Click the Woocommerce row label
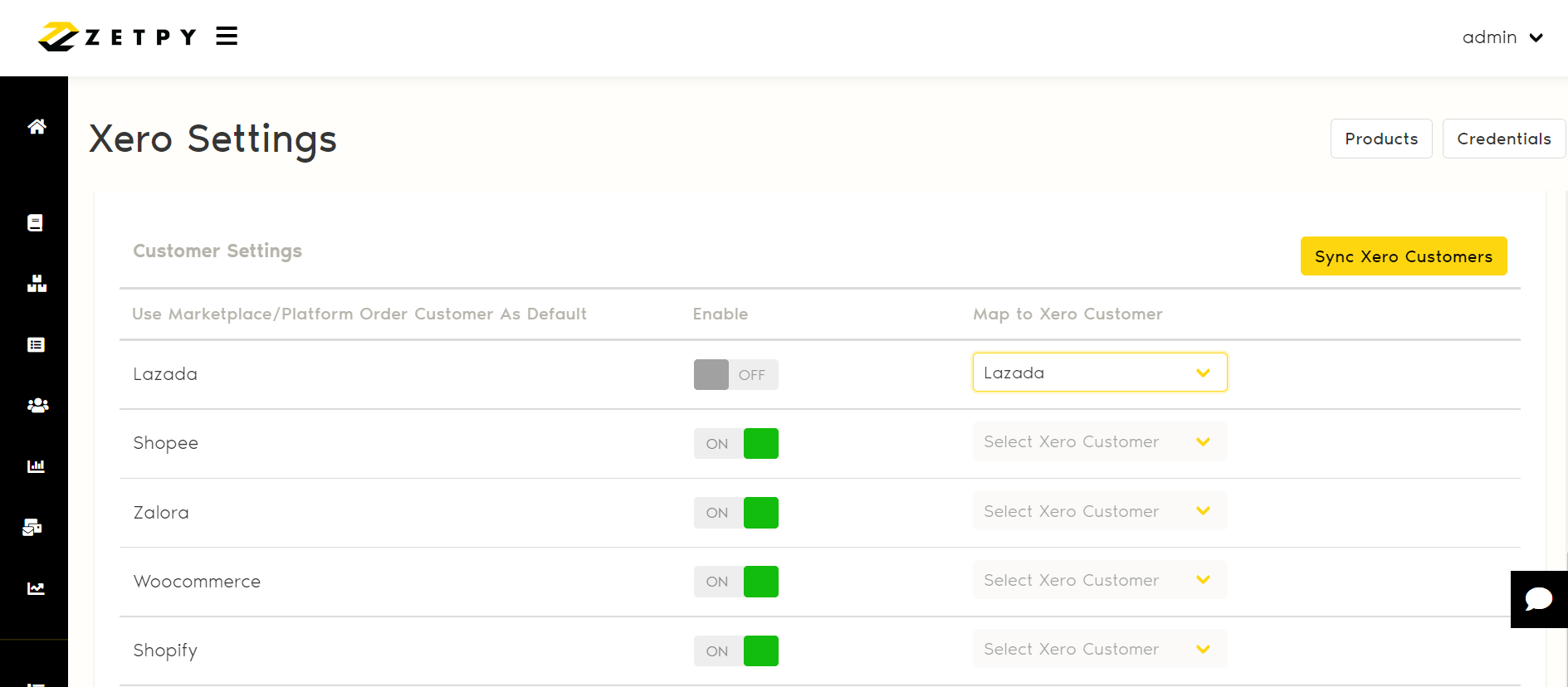The image size is (1568, 687). pyautogui.click(x=197, y=582)
